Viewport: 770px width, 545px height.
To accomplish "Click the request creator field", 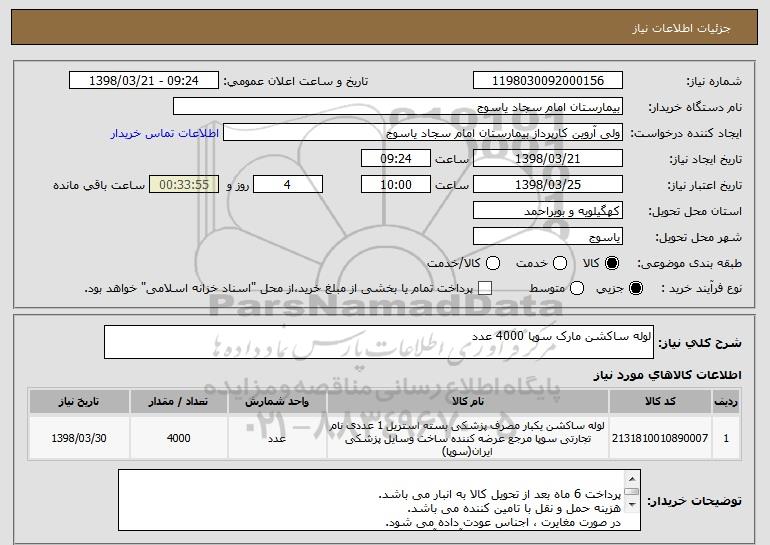I will click(x=423, y=133).
